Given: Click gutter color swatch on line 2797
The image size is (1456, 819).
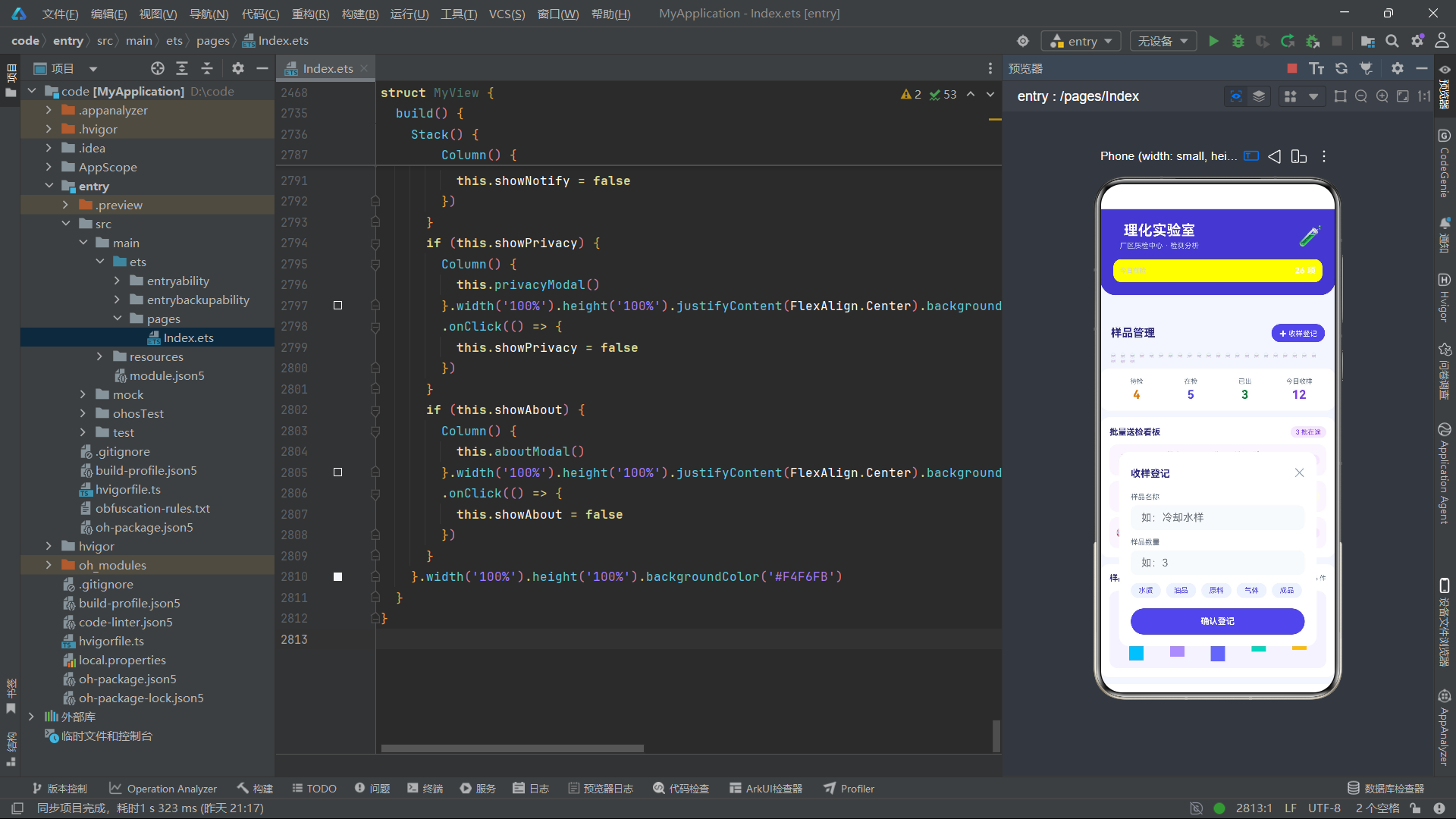Looking at the screenshot, I should (338, 306).
